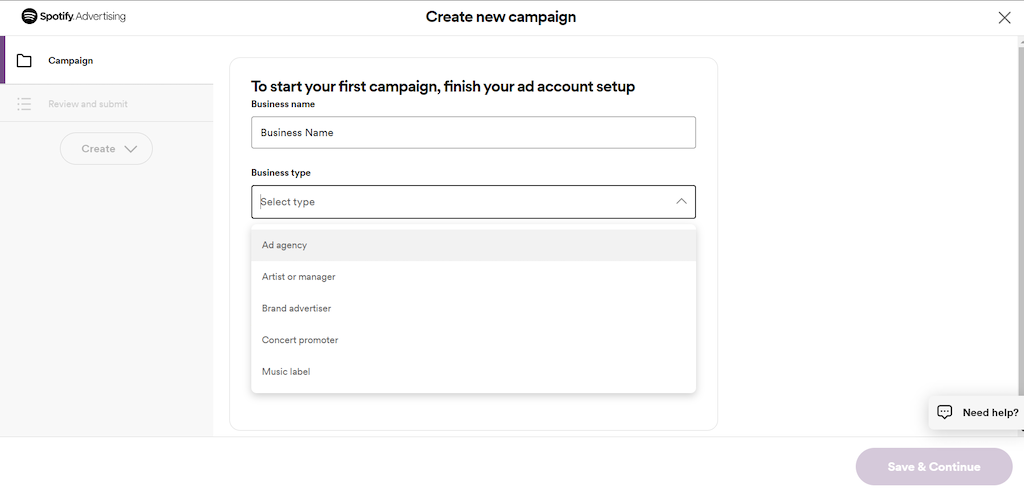Open the Campaign sidebar step
Viewport: 1024px width, 495px height.
(x=106, y=60)
